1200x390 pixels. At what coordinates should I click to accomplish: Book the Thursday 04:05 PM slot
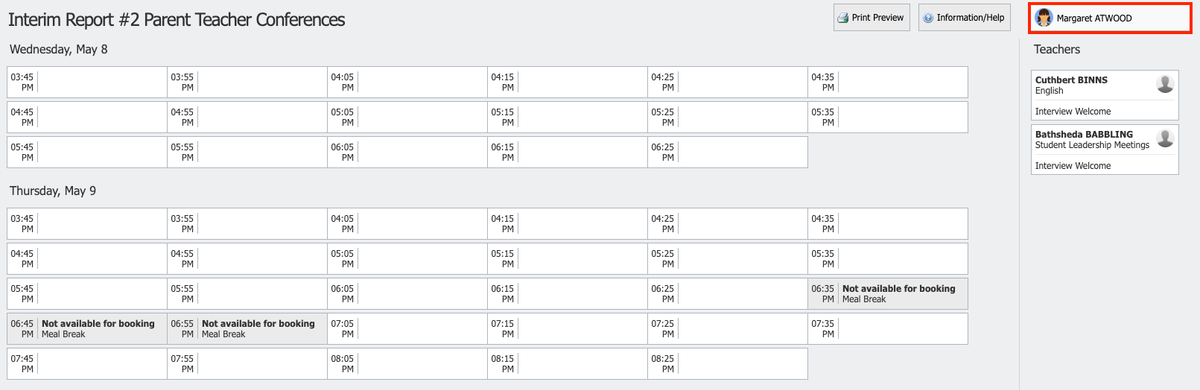[x=407, y=223]
